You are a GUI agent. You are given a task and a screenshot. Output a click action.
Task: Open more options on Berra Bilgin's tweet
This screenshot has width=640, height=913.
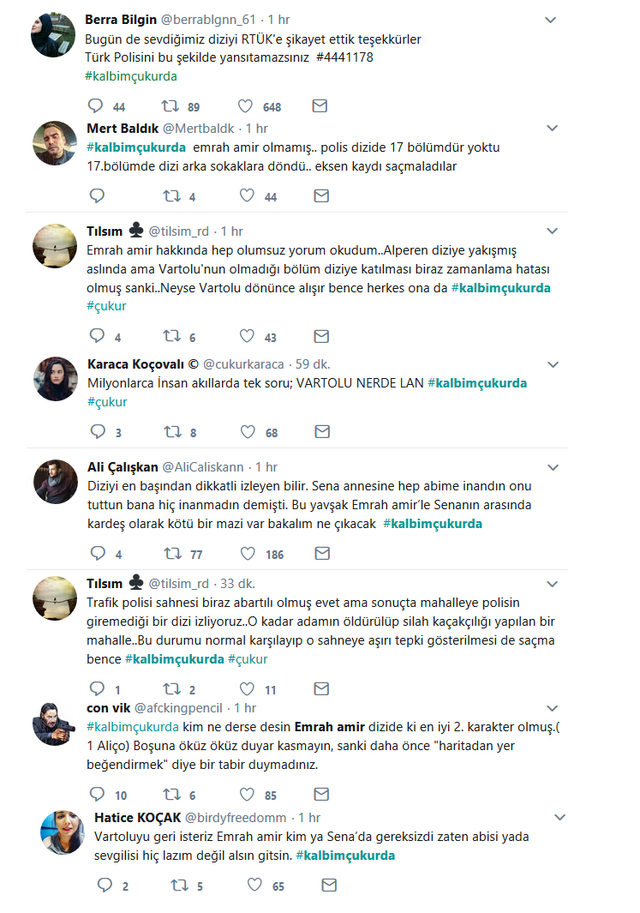point(551,20)
